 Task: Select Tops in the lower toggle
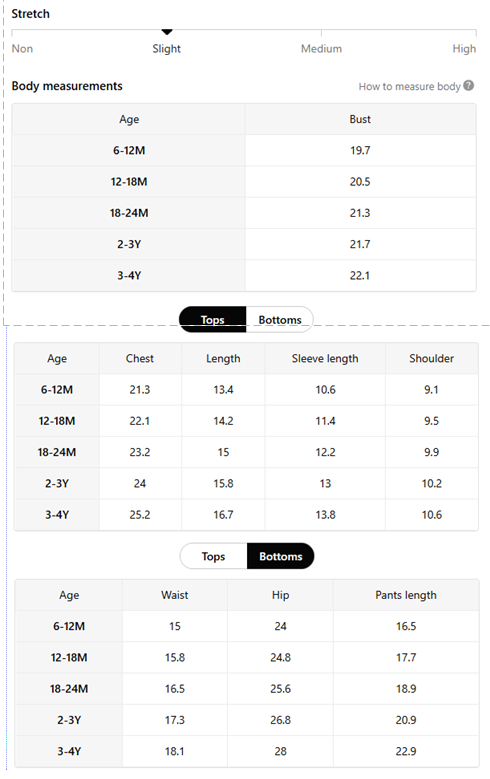tap(213, 556)
